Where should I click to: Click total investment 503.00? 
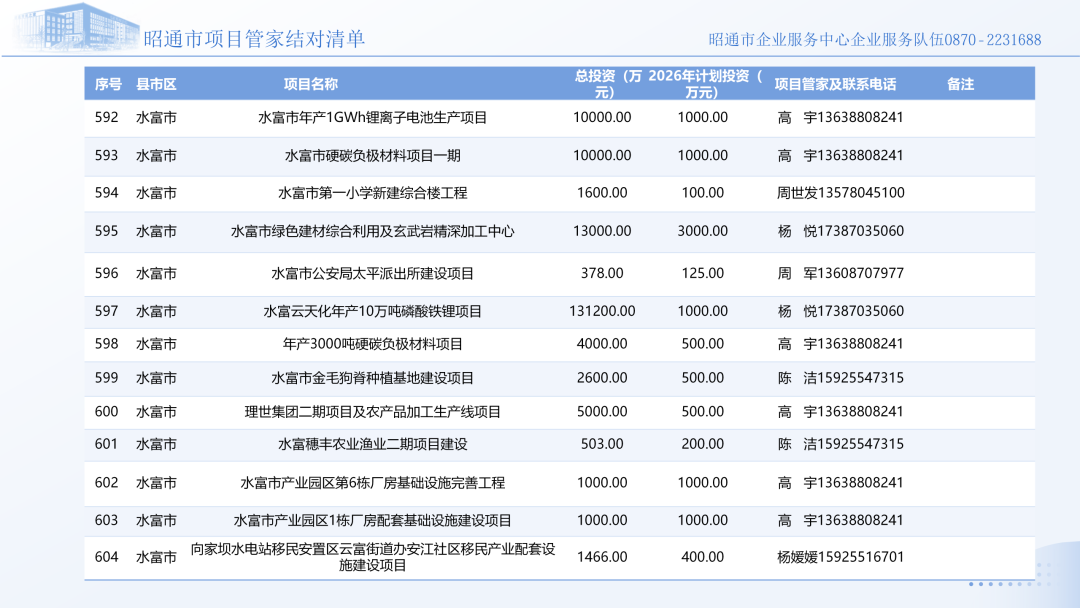(602, 444)
